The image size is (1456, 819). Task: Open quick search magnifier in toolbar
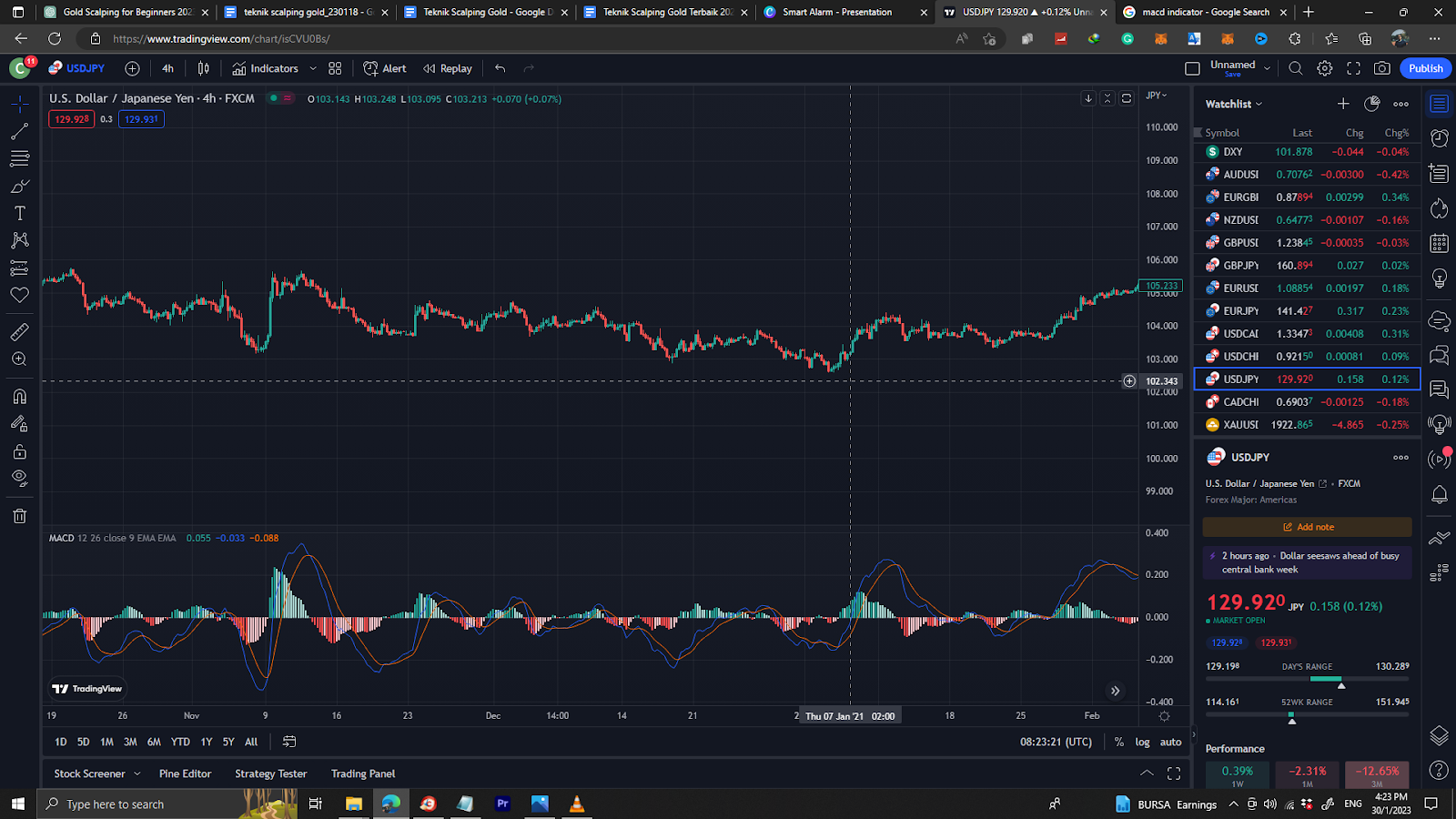1296,68
